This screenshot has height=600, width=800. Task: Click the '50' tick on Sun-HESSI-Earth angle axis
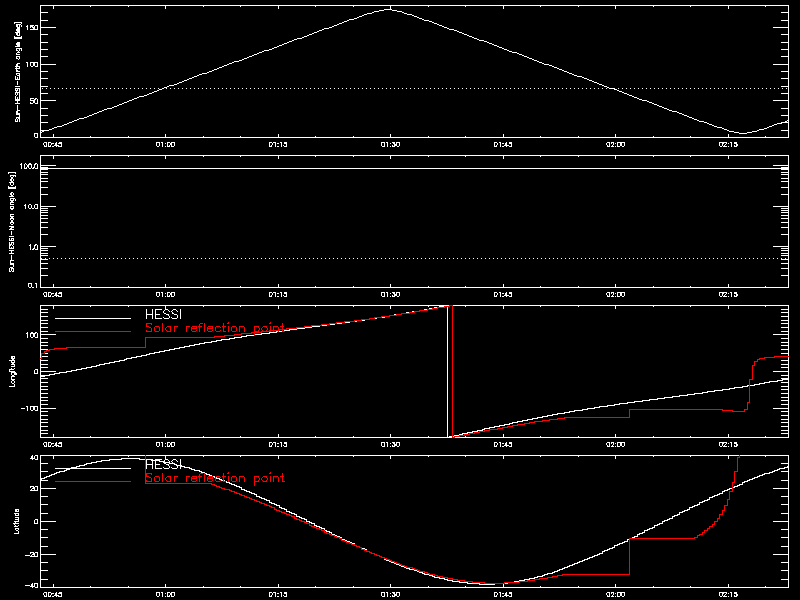[x=34, y=101]
